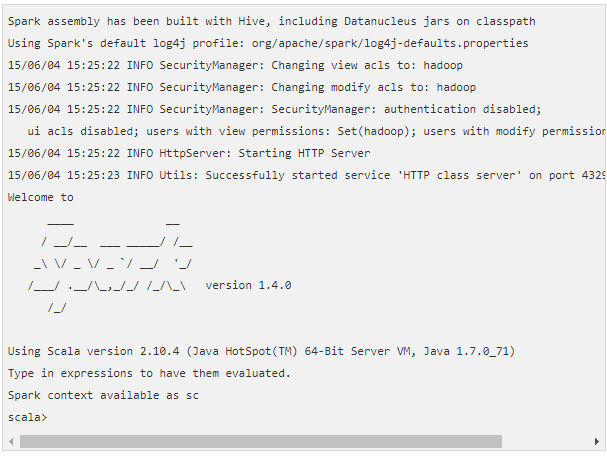Screen dimensions: 607x456
Task: Click the 'authentication disabled' log line
Action: pyautogui.click(x=274, y=109)
